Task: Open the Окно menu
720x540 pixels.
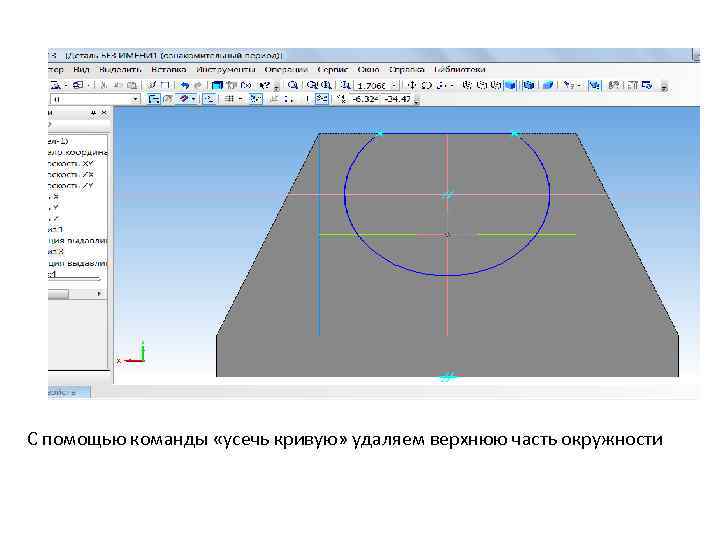Action: [x=368, y=70]
